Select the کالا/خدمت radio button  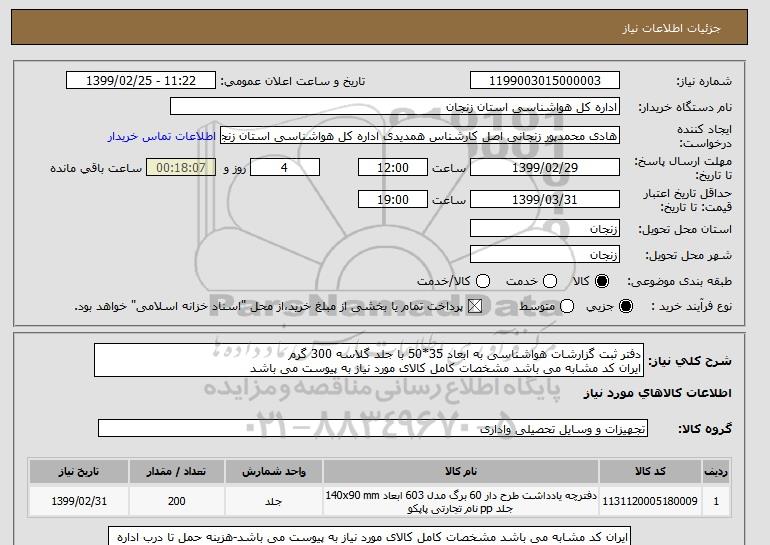483,281
